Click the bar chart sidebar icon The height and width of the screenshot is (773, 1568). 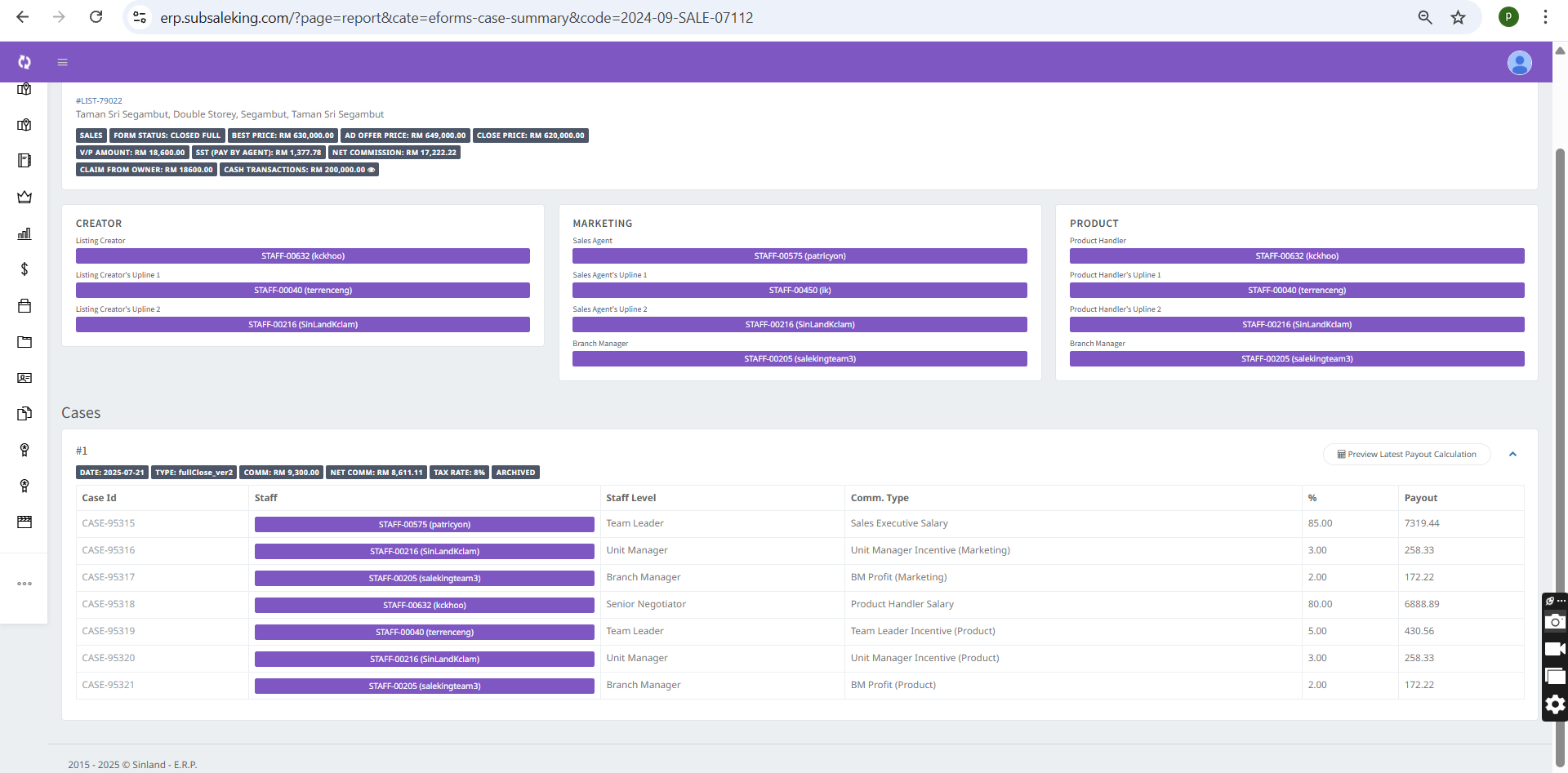point(24,233)
